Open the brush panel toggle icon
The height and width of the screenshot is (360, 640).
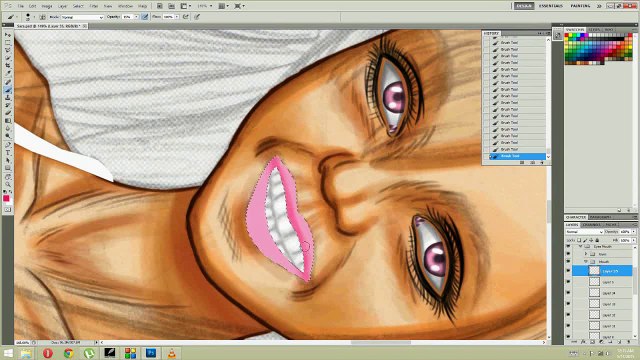coord(42,17)
